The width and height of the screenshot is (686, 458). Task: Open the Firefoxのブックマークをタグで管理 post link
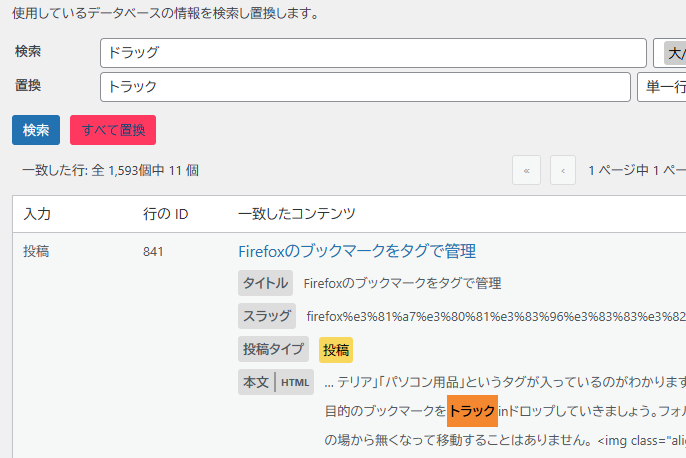click(x=356, y=251)
